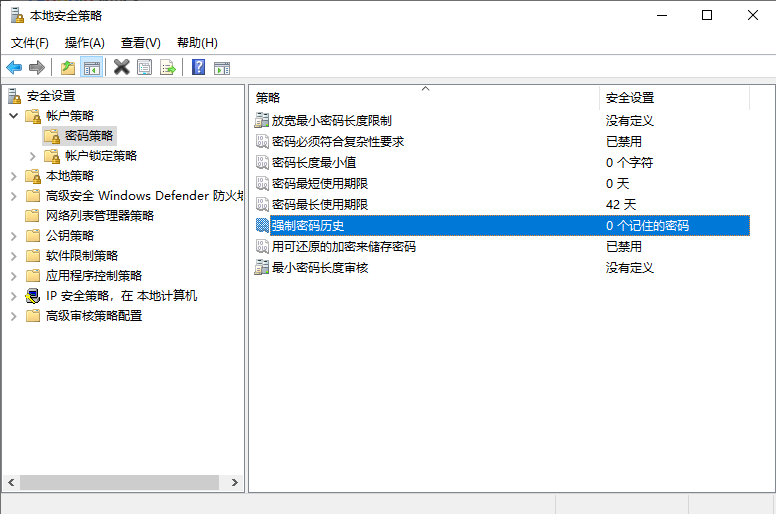The width and height of the screenshot is (776, 514).
Task: Maximize the 本地安全策略 window
Action: pos(707,15)
